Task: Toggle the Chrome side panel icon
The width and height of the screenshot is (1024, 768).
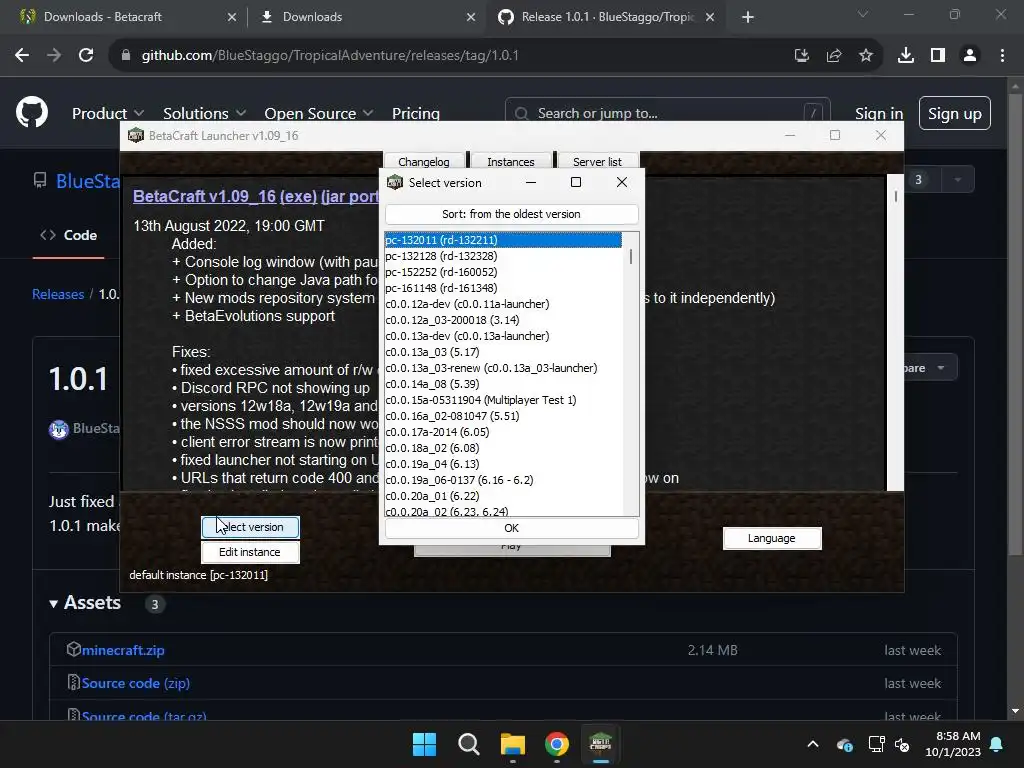Action: pyautogui.click(x=938, y=56)
